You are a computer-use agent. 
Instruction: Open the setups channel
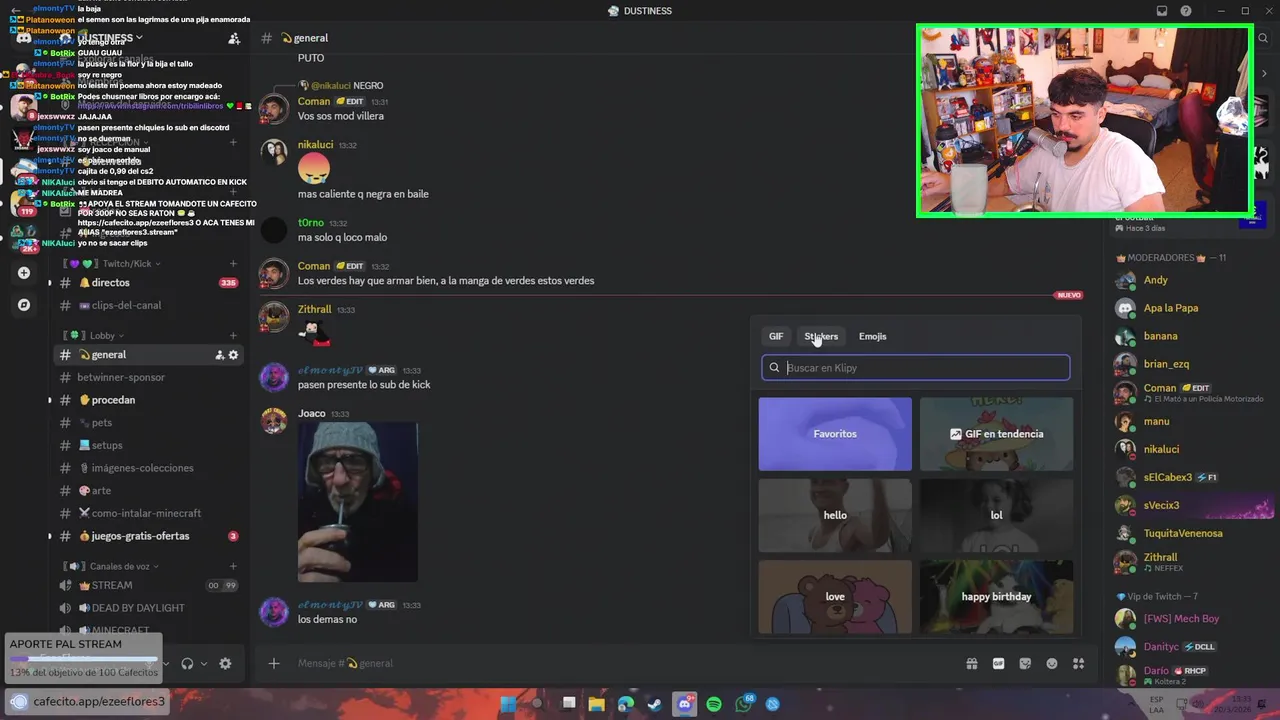(148, 445)
